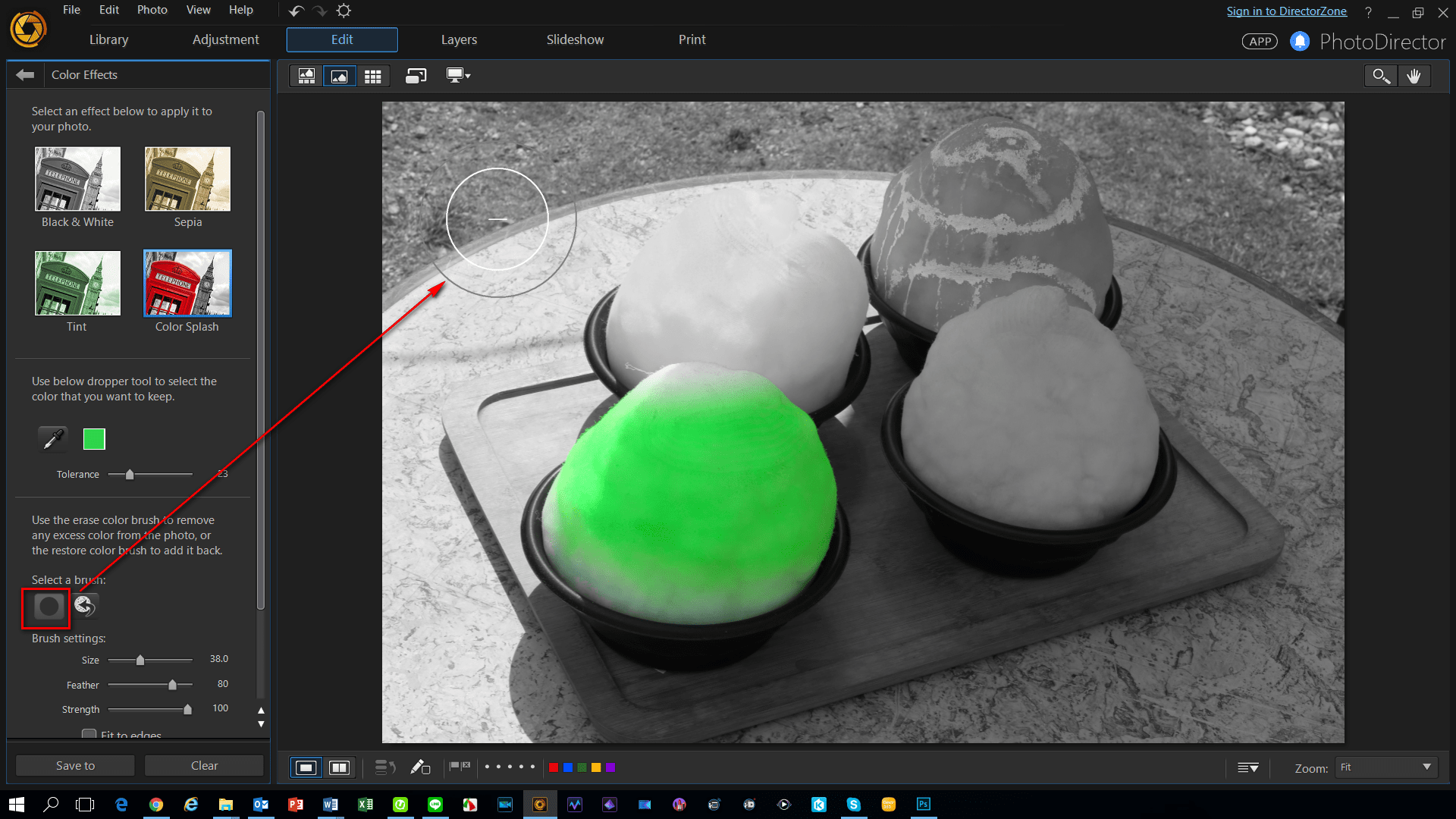Open the Edit menu in menu bar
The image size is (1456, 819).
coord(109,10)
